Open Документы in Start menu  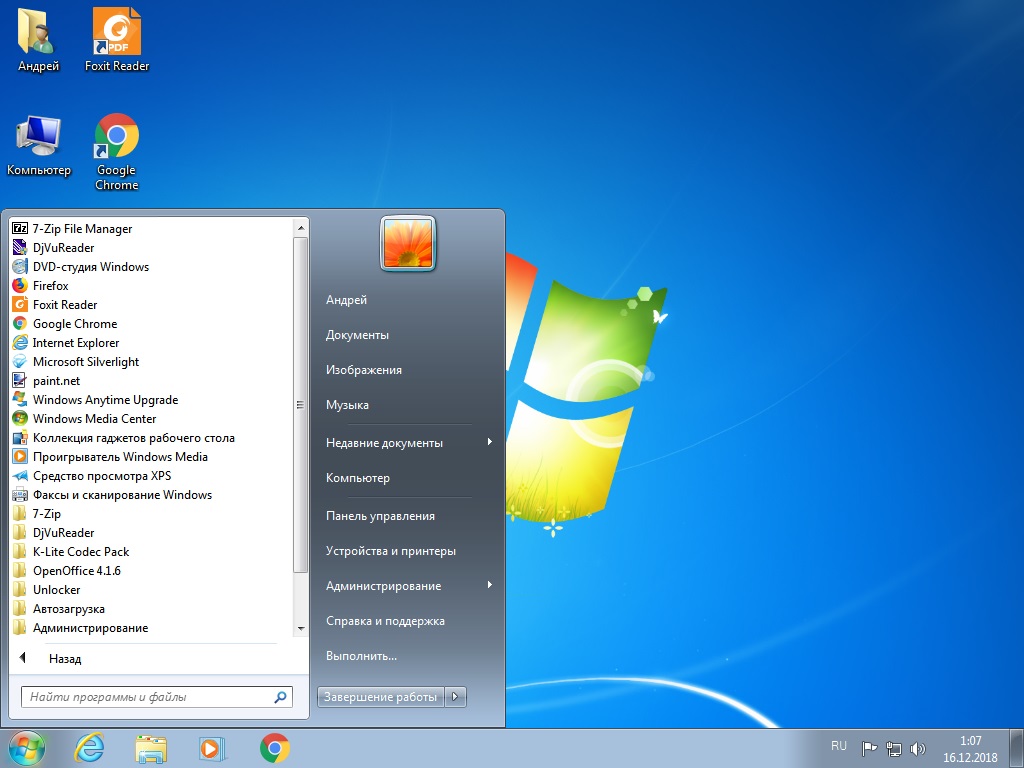tap(357, 335)
